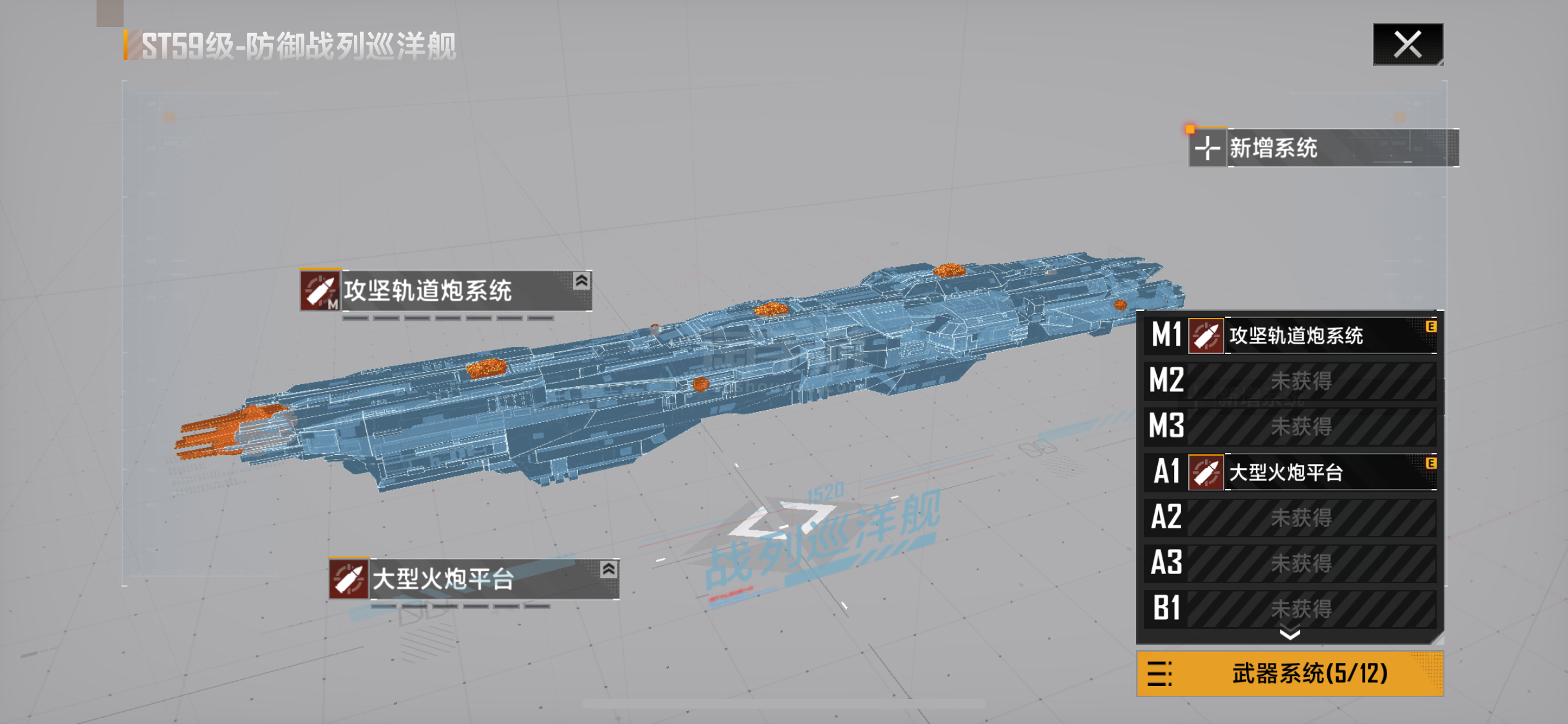Click the E badge on A1 slot
The height and width of the screenshot is (724, 1568).
tap(1431, 463)
